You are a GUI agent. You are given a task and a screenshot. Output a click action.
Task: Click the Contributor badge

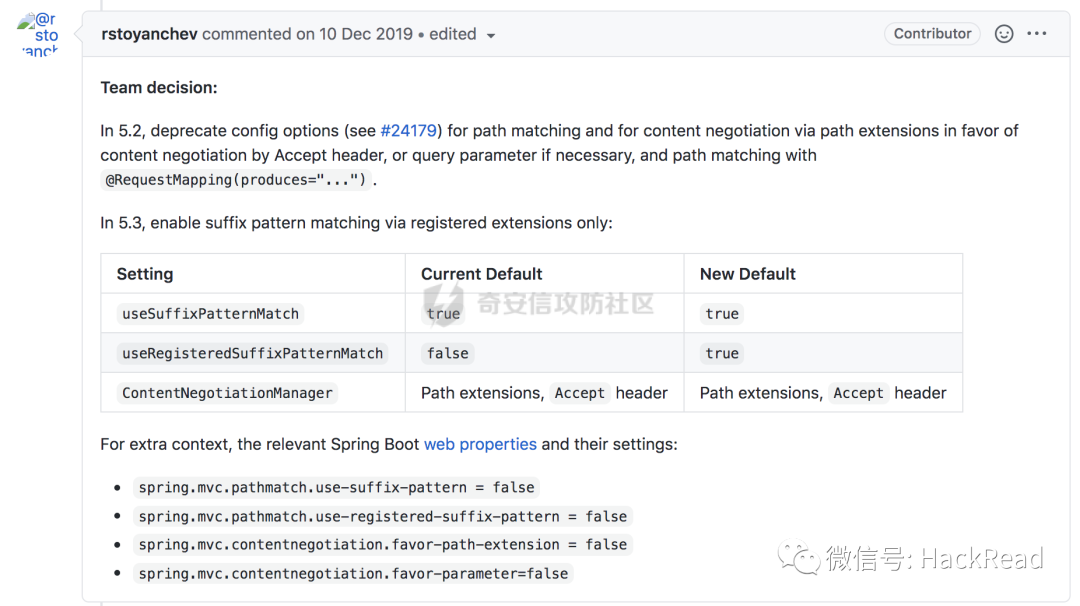coord(932,34)
